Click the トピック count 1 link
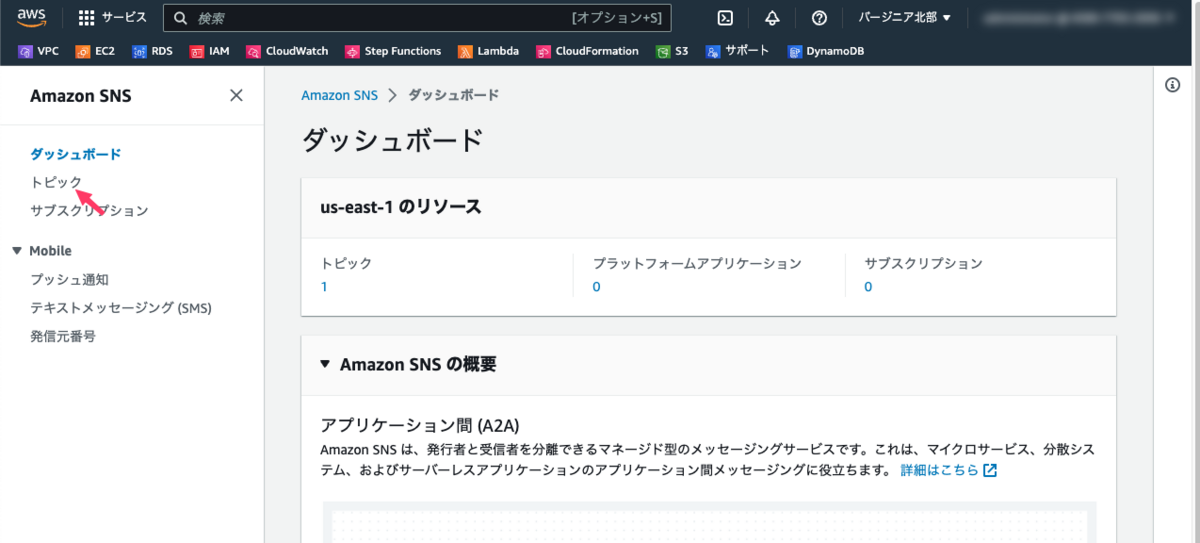This screenshot has width=1200, height=543. tap(324, 287)
